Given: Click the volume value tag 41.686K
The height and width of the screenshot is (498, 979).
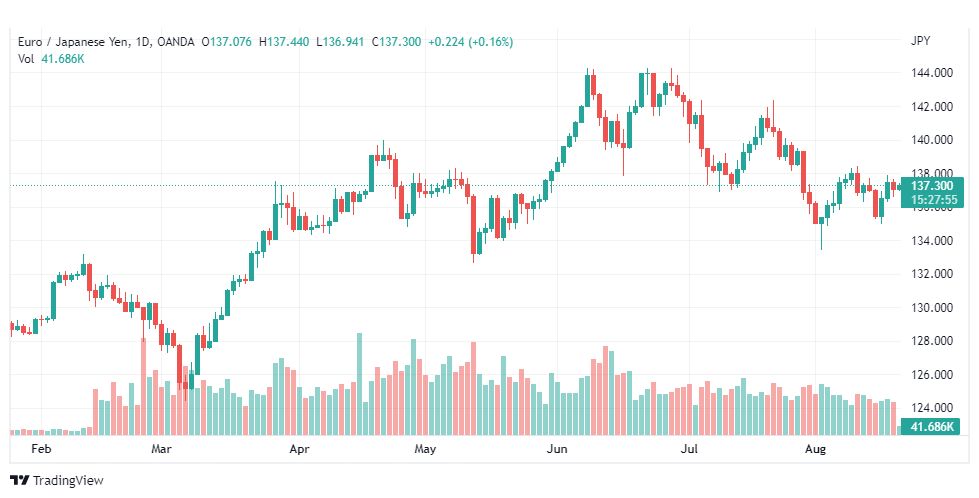Looking at the screenshot, I should click(x=932, y=427).
